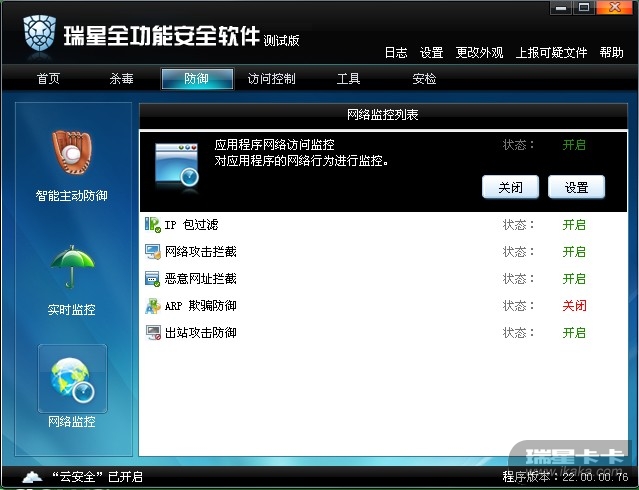Select the 防御 tab

pyautogui.click(x=197, y=78)
